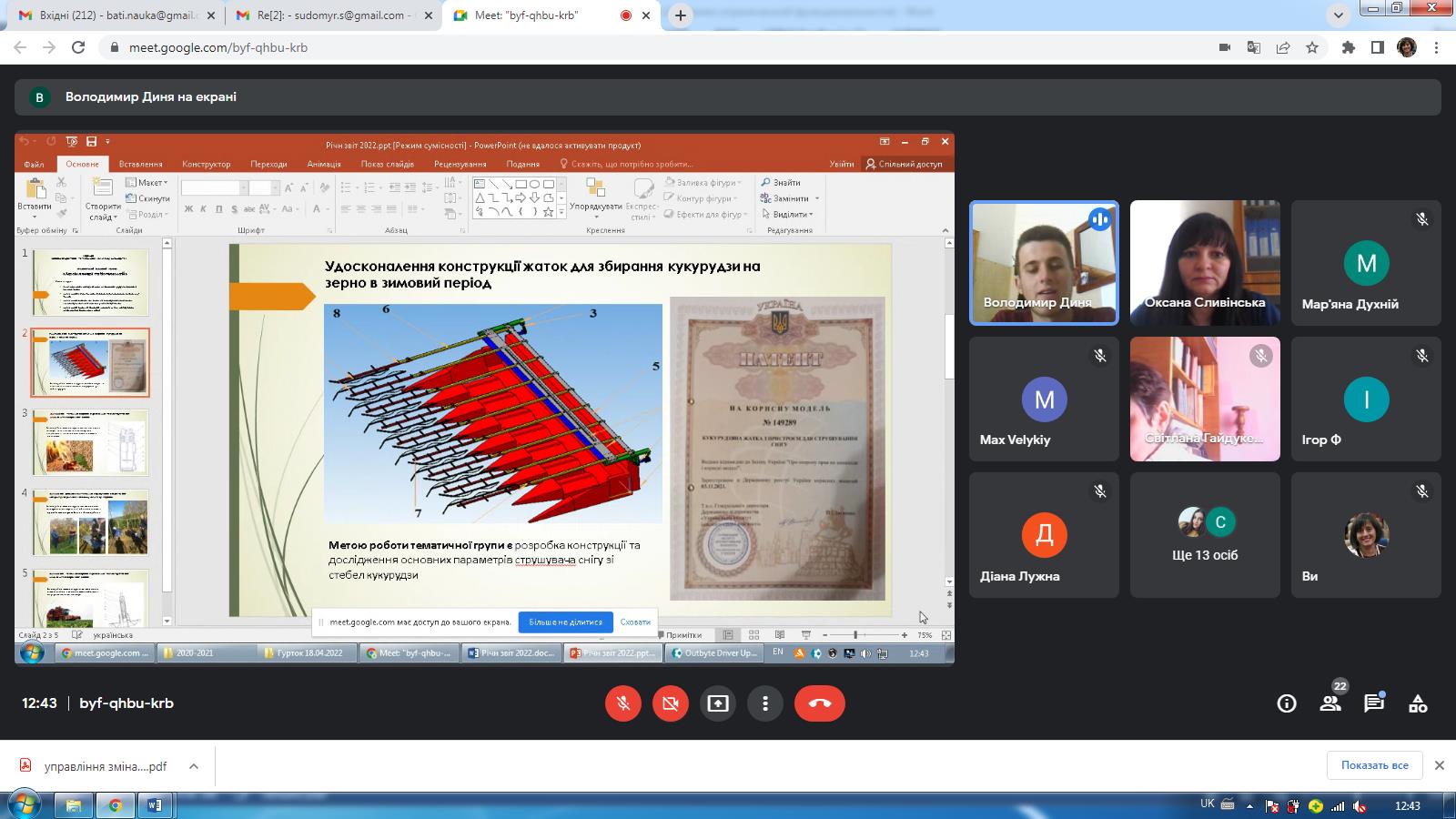Viewport: 1456px width, 819px height.
Task: Adjust the PowerPoint zoom slider
Action: click(x=855, y=635)
